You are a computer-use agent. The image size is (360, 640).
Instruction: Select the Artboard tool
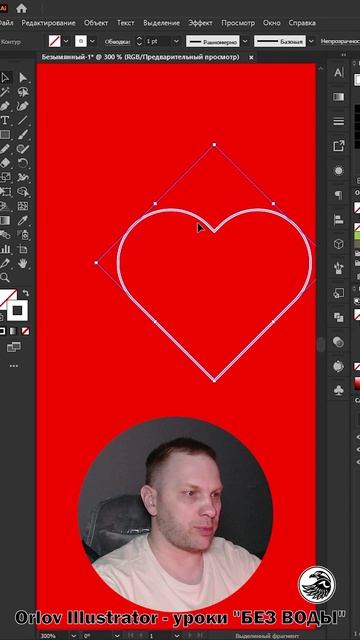pyautogui.click(x=23, y=249)
